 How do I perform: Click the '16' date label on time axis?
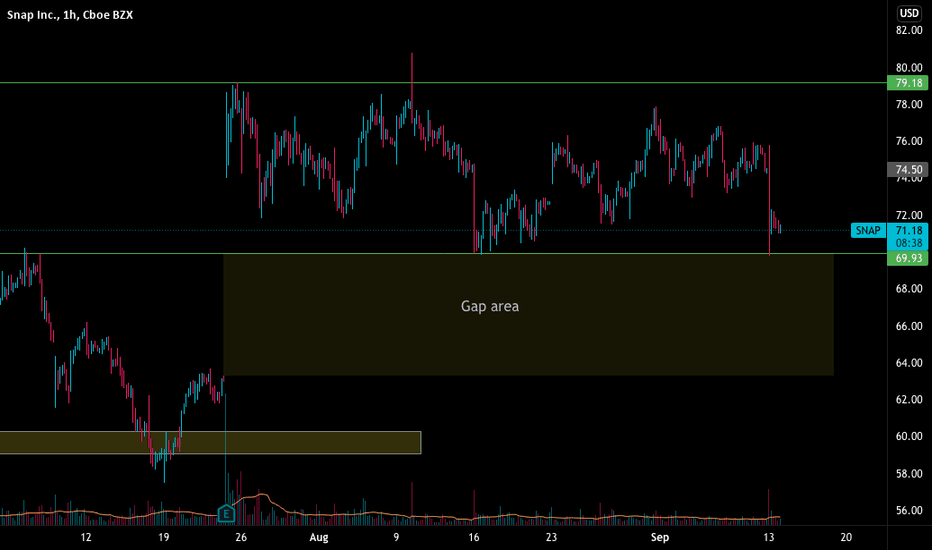(x=474, y=538)
